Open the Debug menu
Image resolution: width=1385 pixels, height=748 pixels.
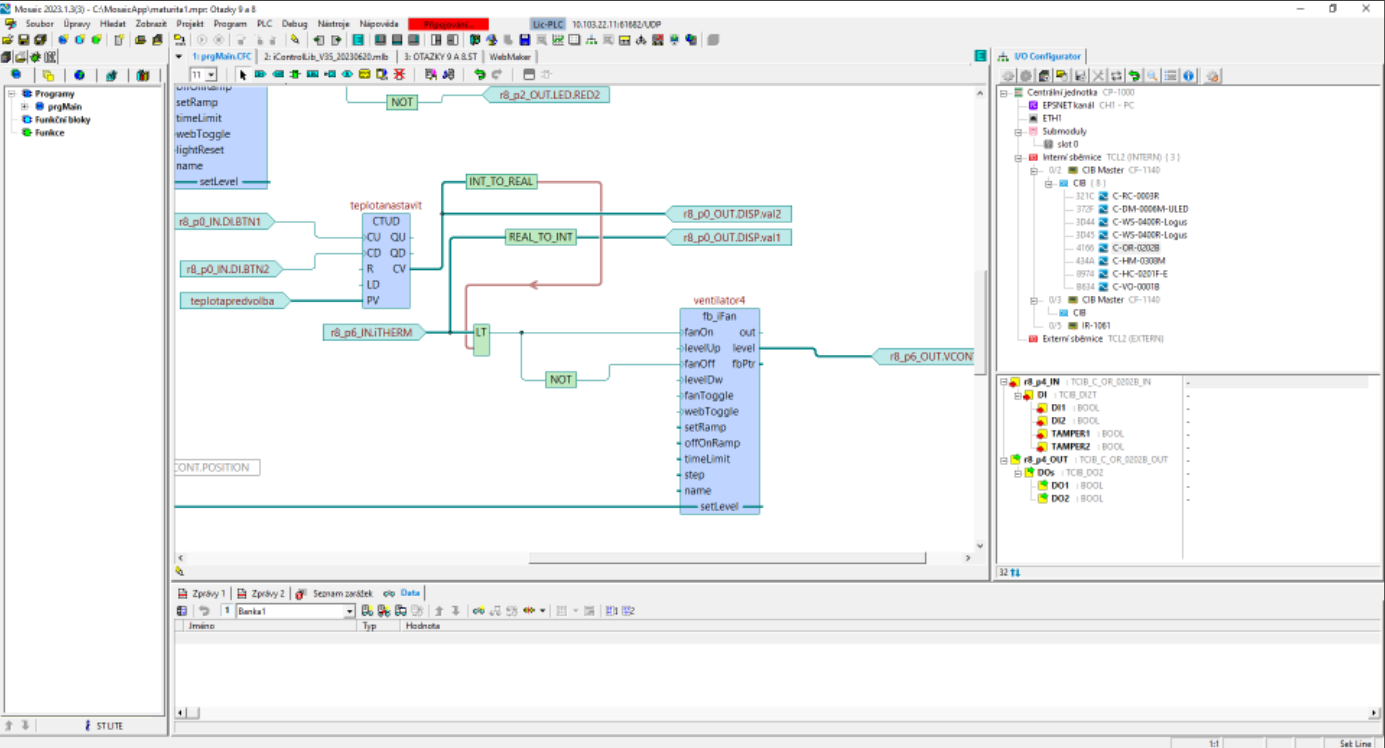point(294,23)
